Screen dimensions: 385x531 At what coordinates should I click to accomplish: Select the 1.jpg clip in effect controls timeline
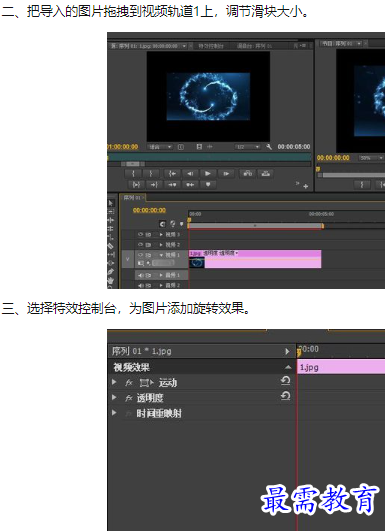tap(341, 367)
